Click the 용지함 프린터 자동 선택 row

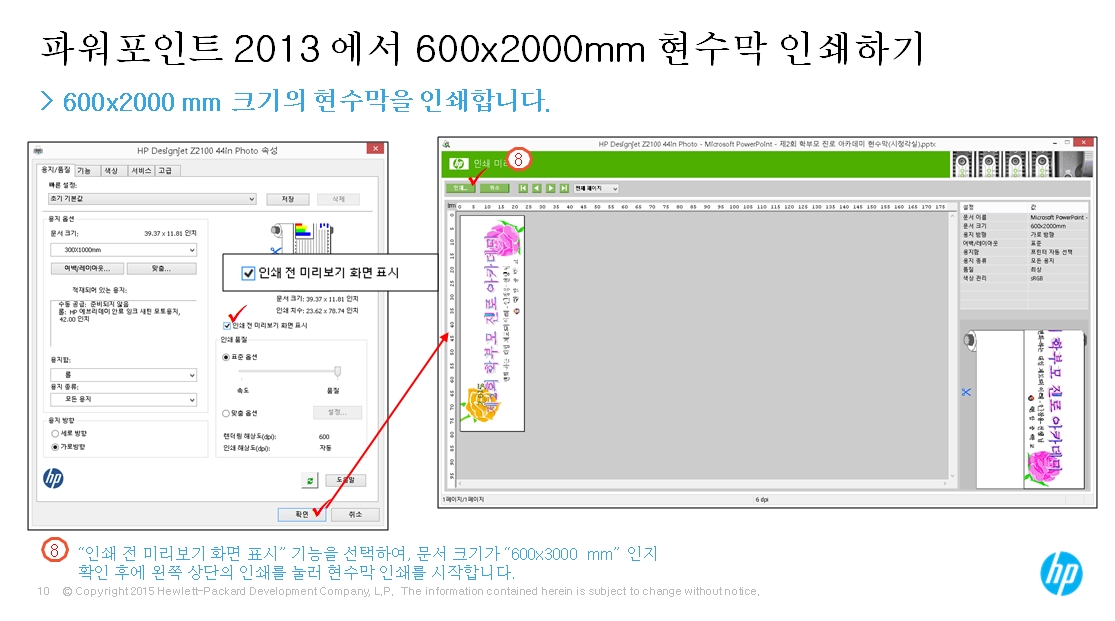pos(1024,252)
